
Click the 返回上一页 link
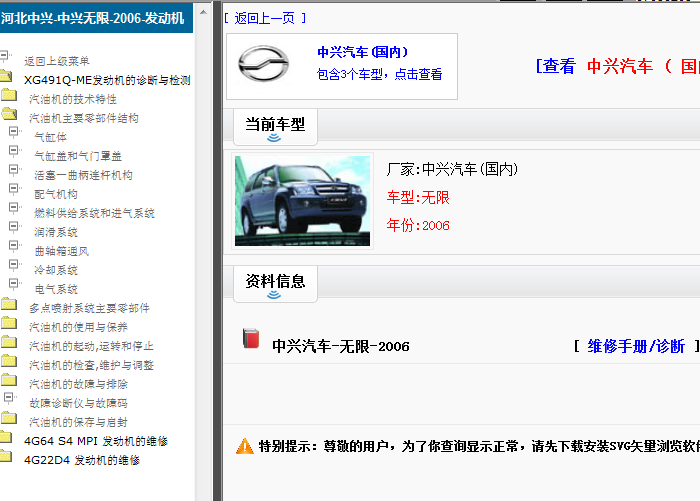tap(265, 18)
